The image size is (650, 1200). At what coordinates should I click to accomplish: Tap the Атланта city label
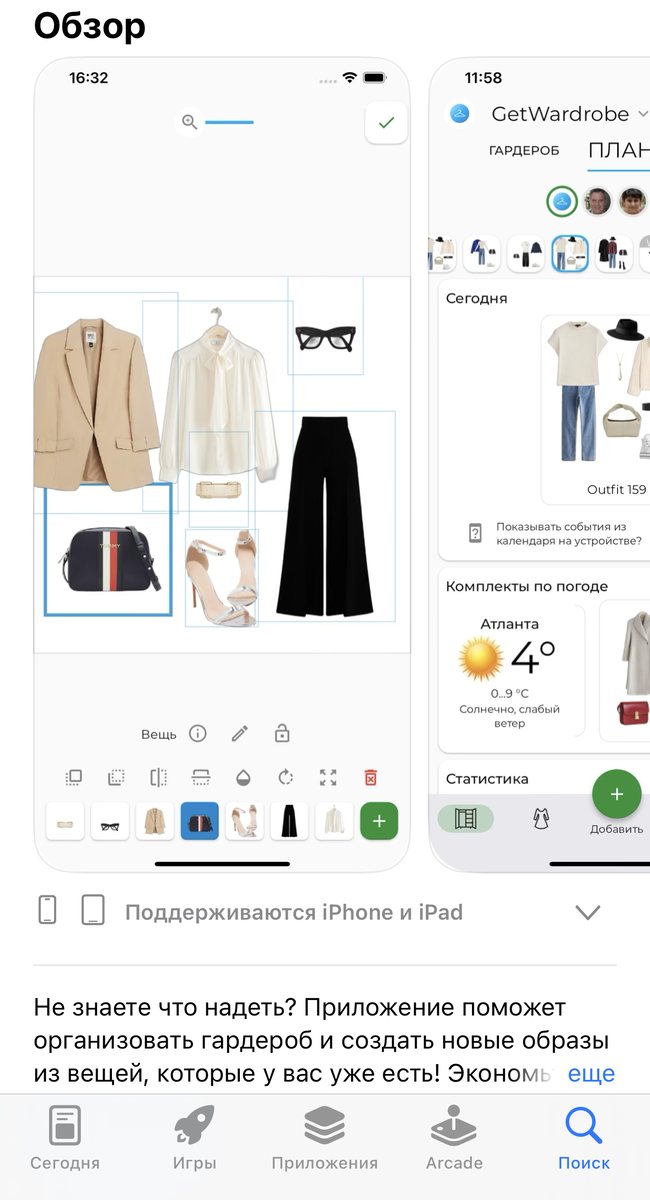point(509,624)
